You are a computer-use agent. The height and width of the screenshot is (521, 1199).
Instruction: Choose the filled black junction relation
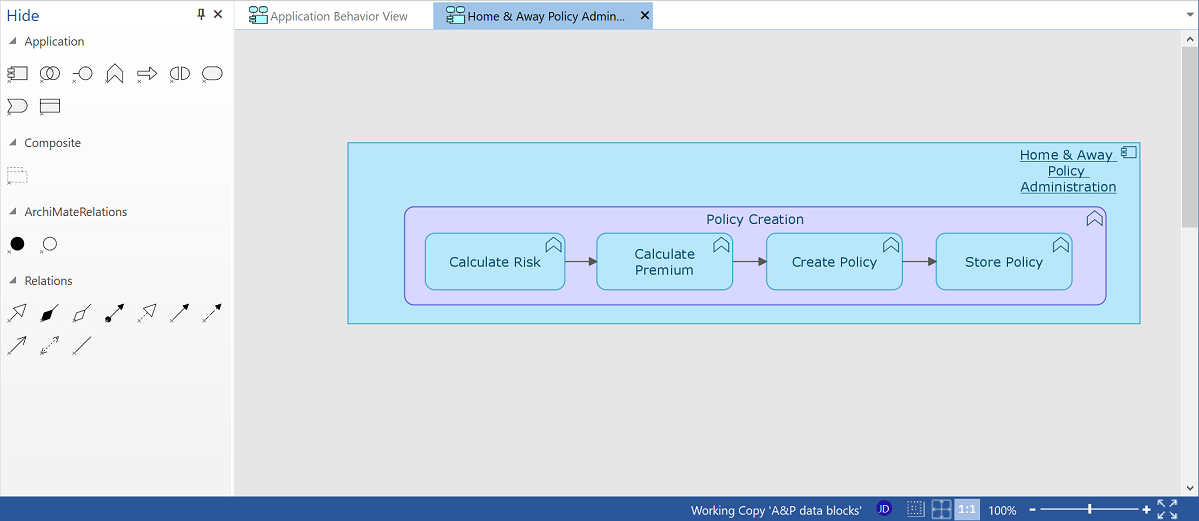(x=17, y=243)
